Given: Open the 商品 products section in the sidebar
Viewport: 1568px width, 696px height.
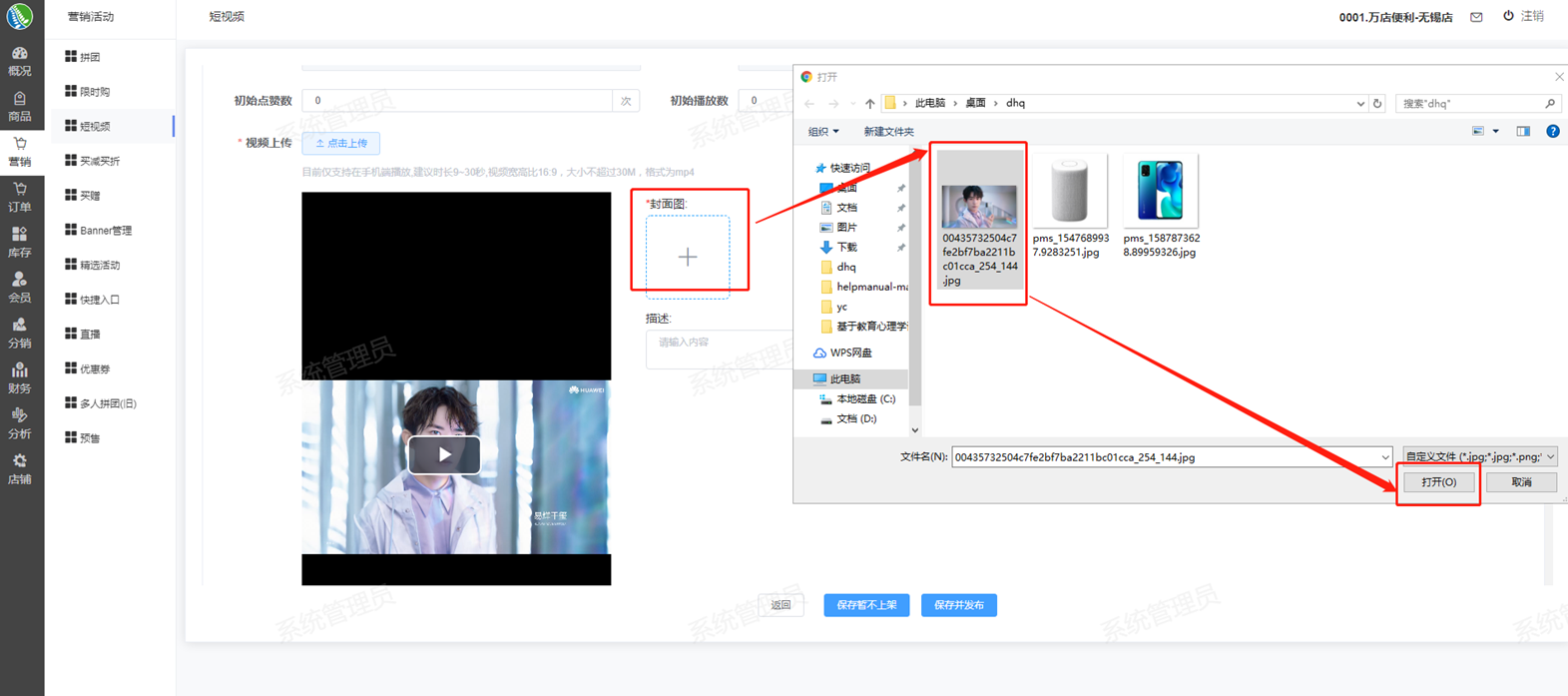Looking at the screenshot, I should [20, 107].
